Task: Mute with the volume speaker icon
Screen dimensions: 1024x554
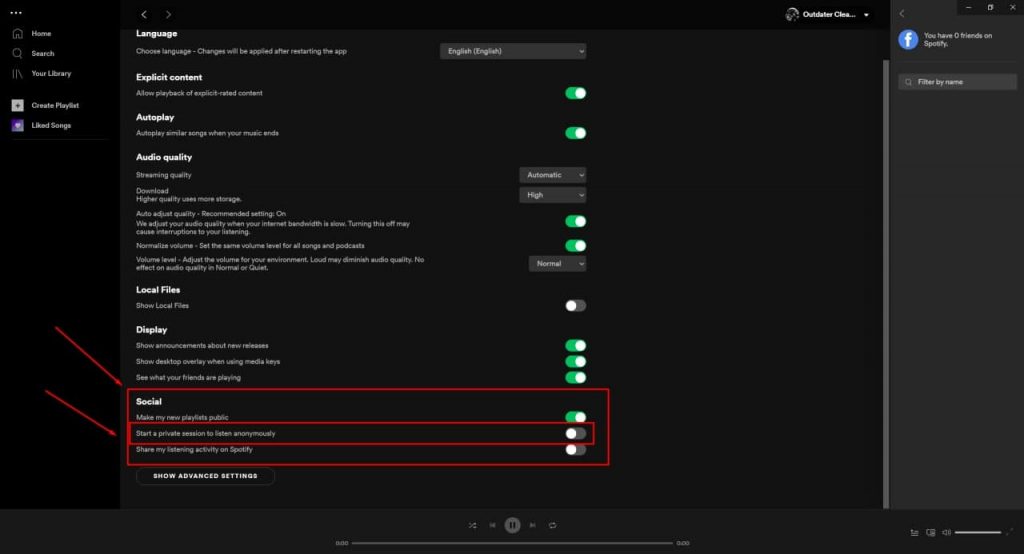Action: 946,532
